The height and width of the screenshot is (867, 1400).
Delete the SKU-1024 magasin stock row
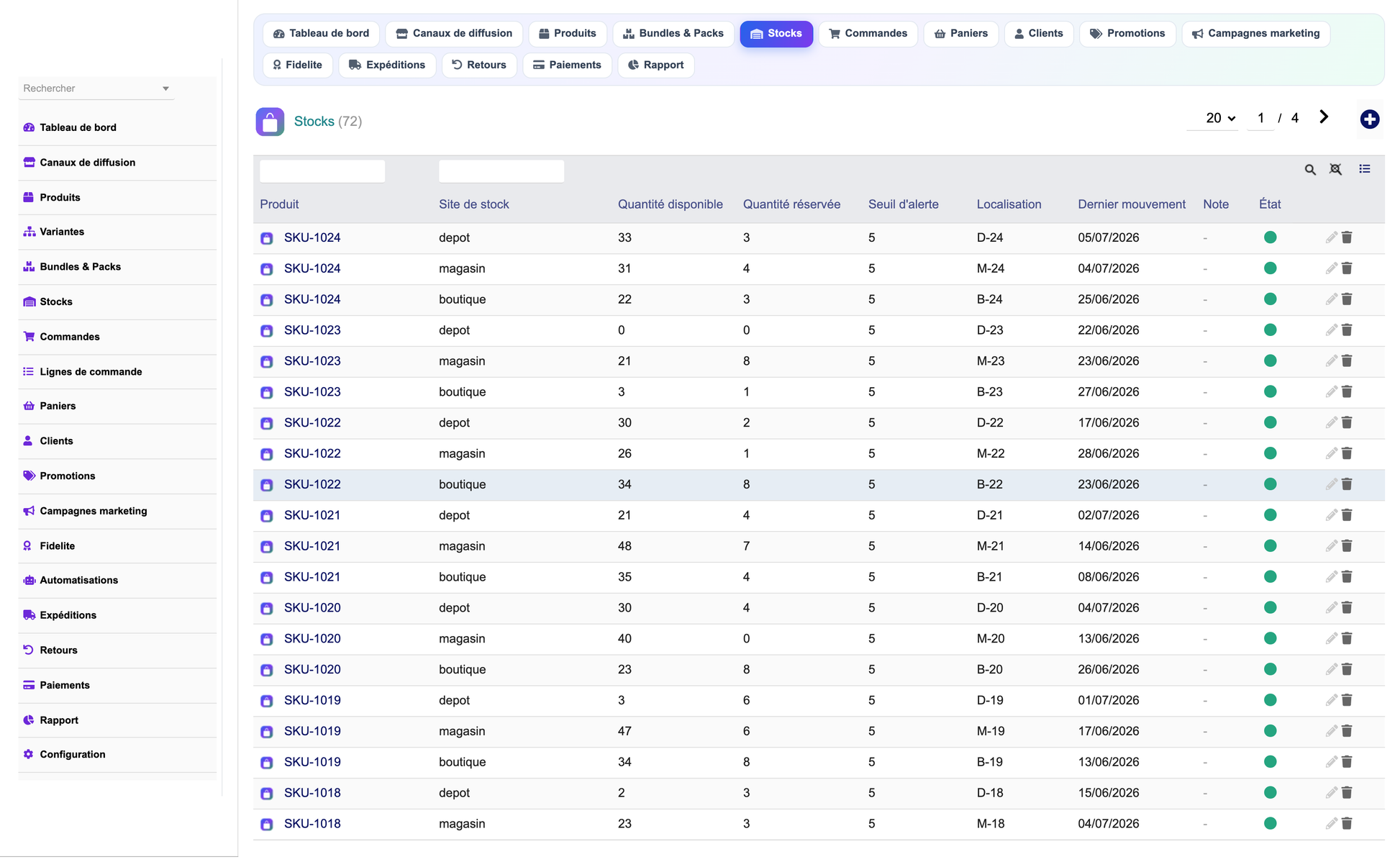(1347, 268)
